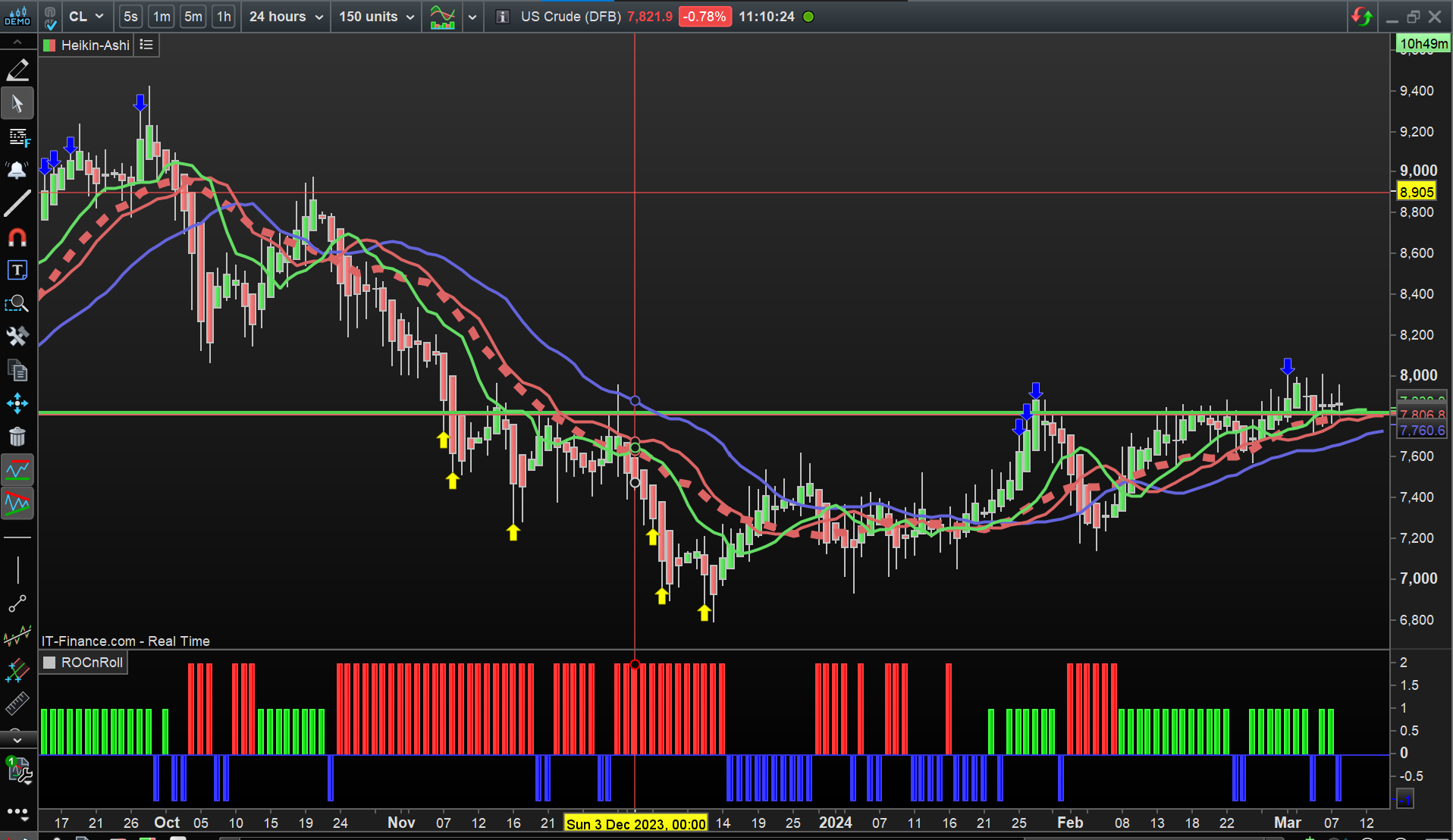Choose the text annotation tool

coord(17,271)
